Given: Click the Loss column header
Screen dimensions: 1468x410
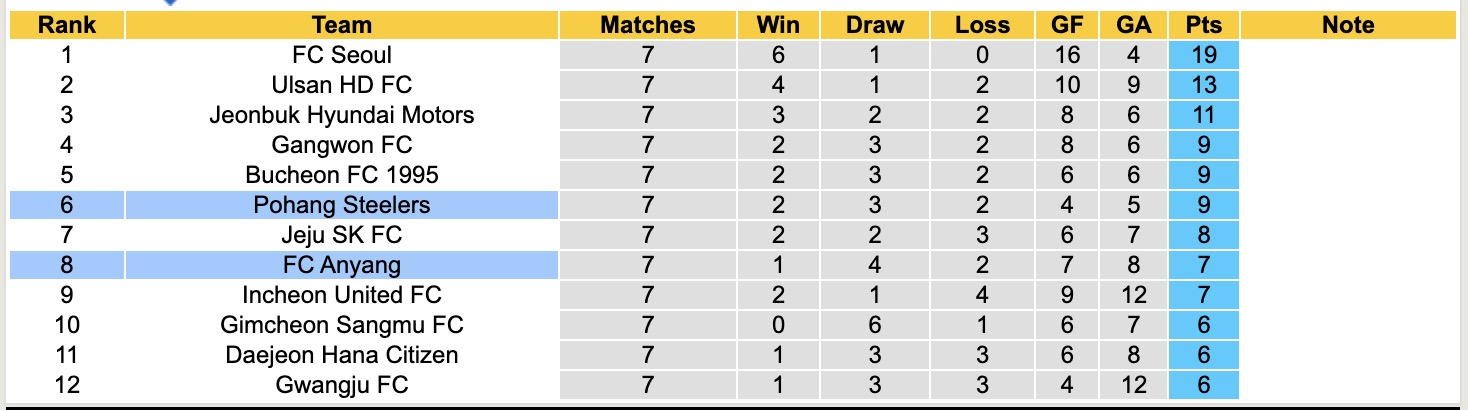Looking at the screenshot, I should 982,25.
